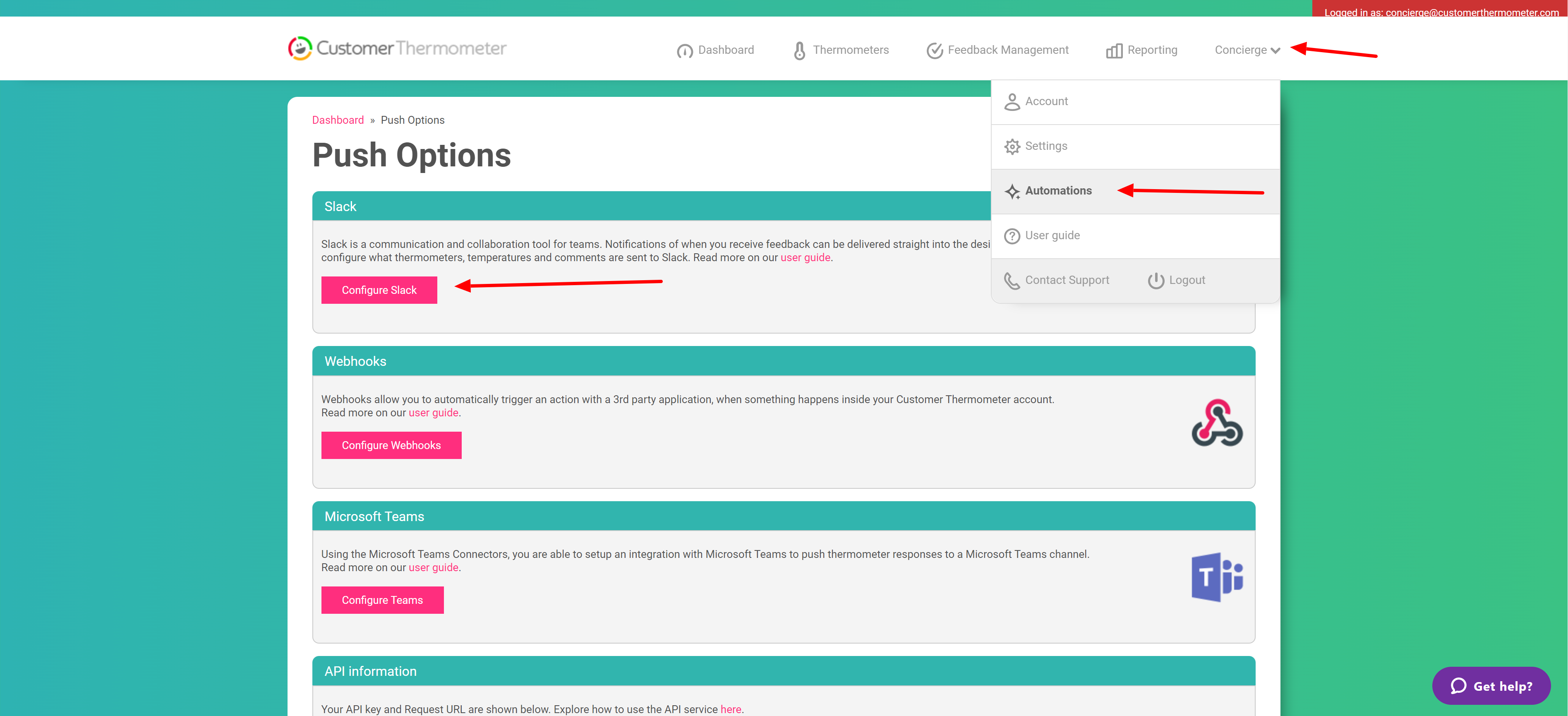Screen dimensions: 1568x716
Task: Click the Push Options page heading
Action: coord(412,155)
